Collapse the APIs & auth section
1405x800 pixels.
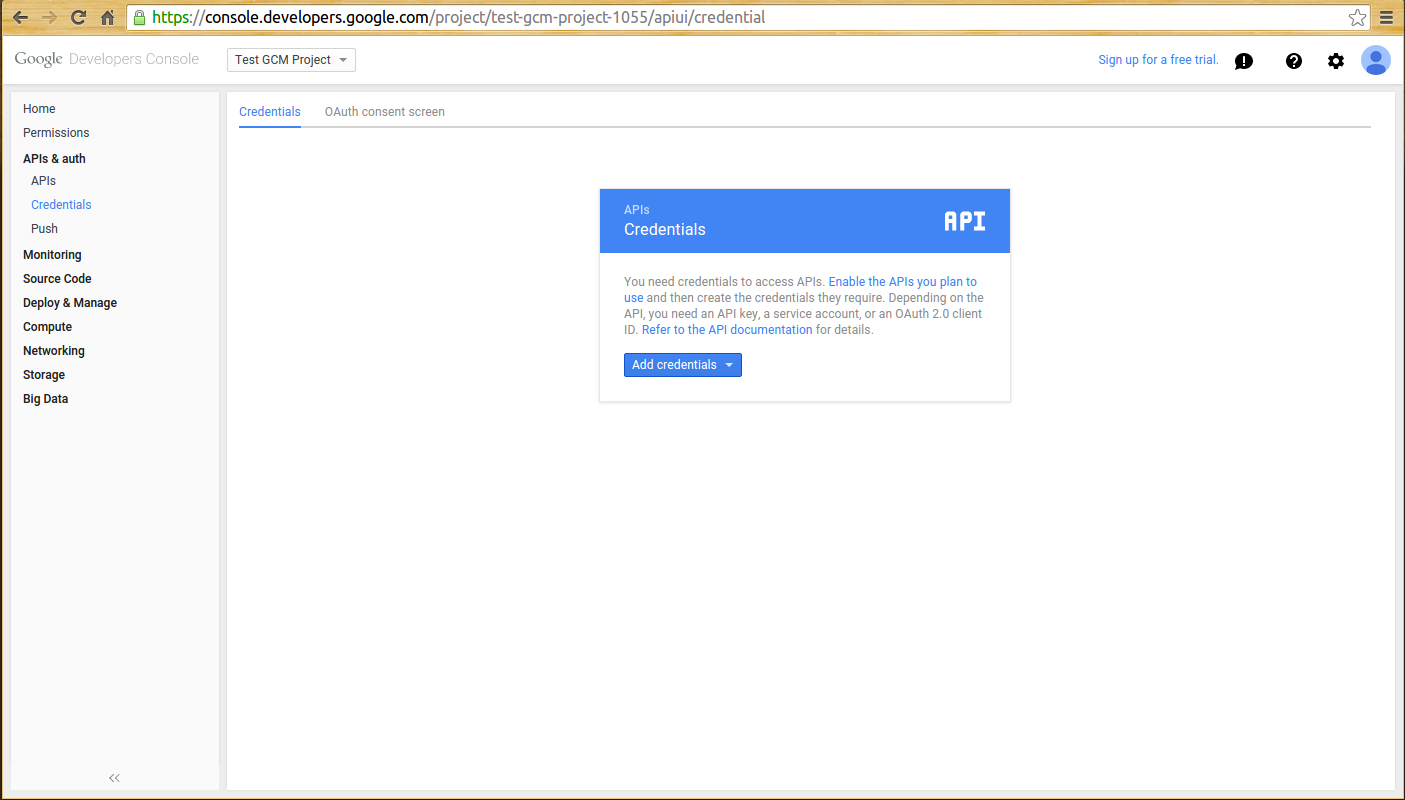54,159
